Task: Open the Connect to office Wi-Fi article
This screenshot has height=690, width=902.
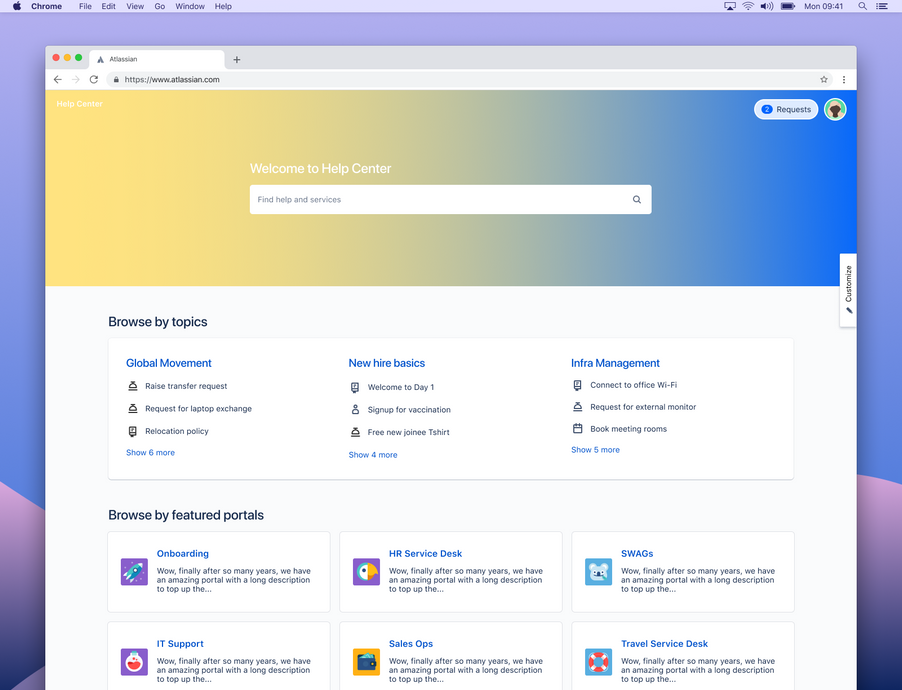Action: pyautogui.click(x=633, y=384)
